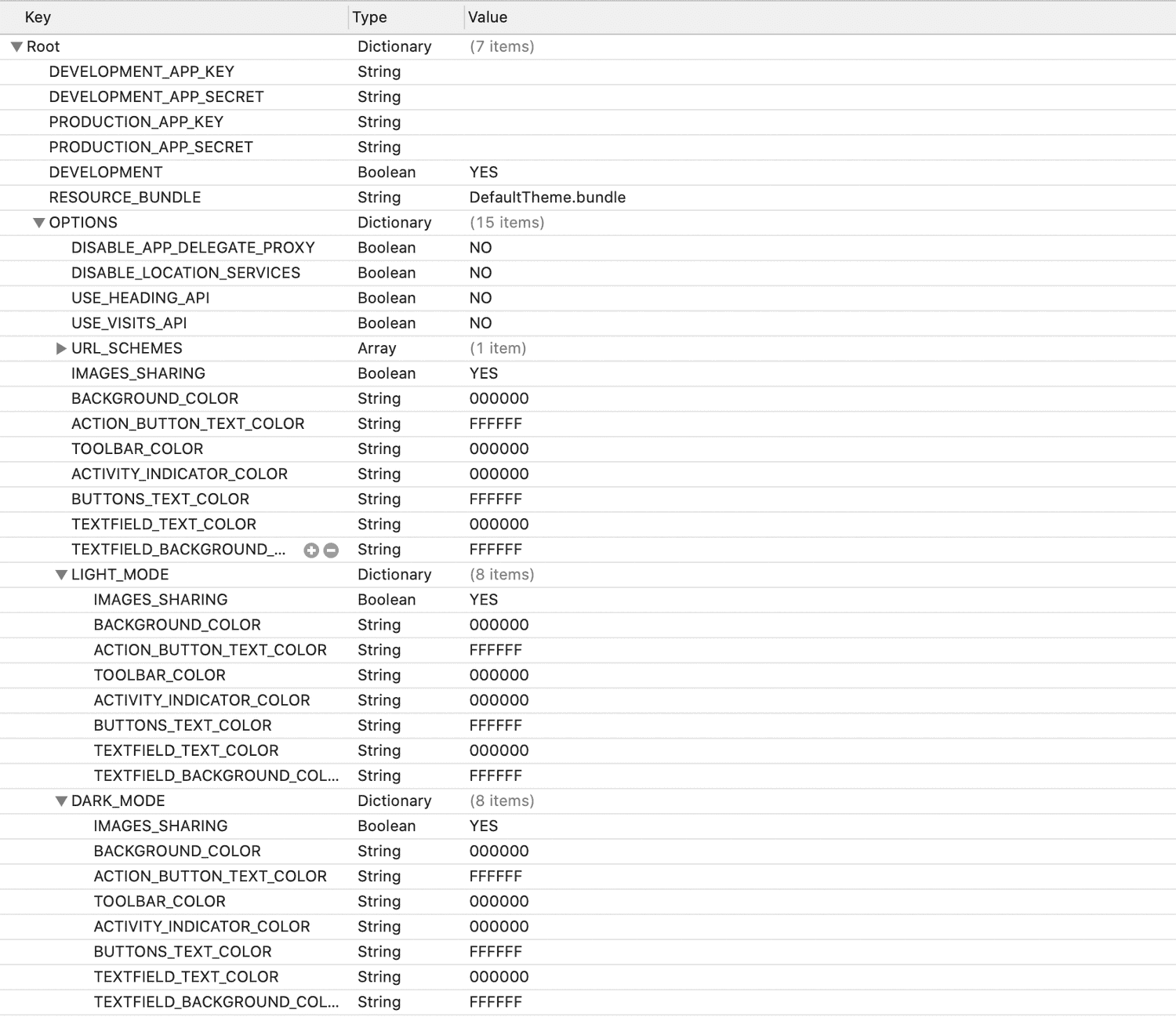The image size is (1176, 1017).
Task: Click the YES value of DEVELOPMENT
Action: [x=484, y=173]
